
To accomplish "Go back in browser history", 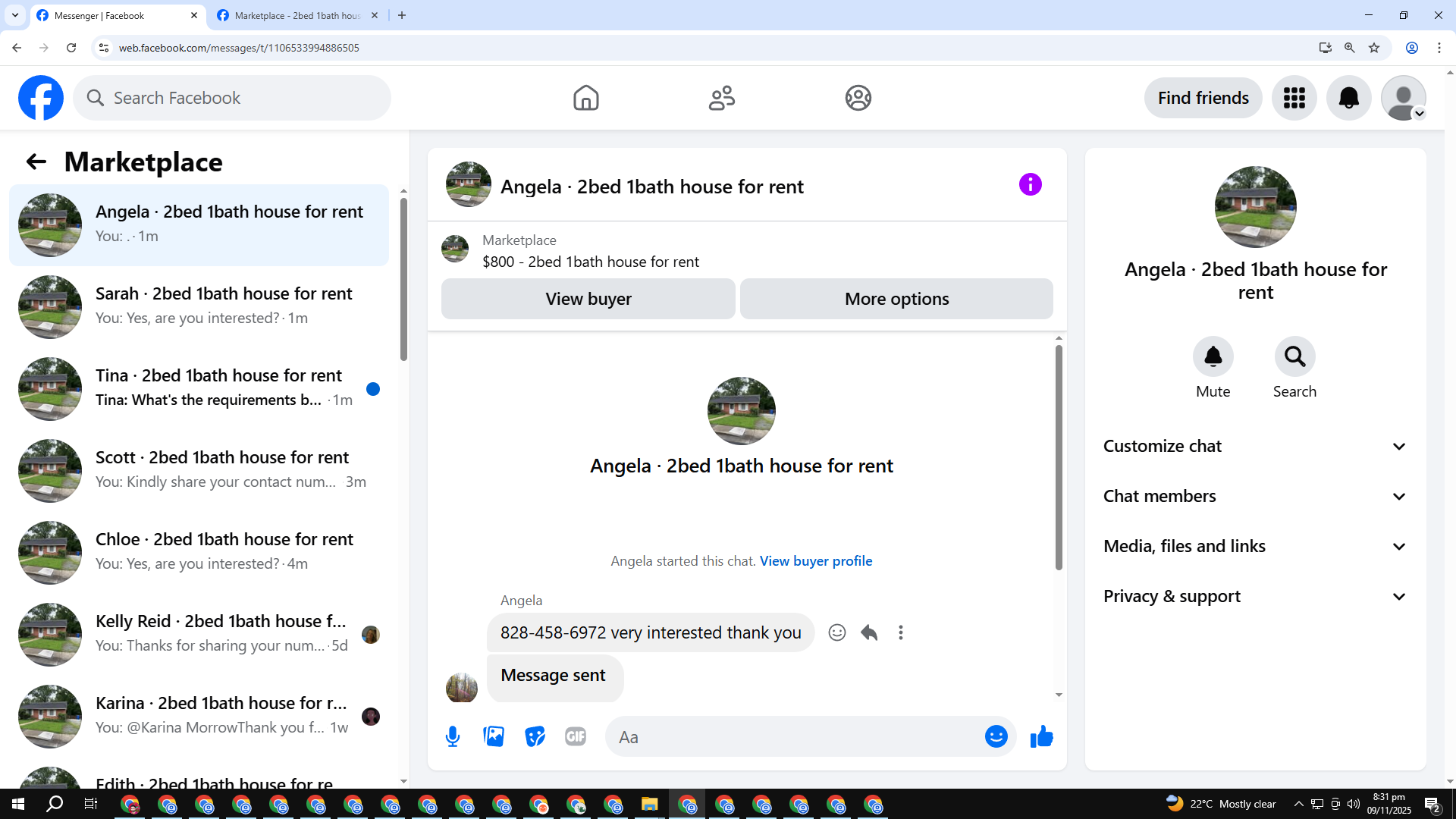I will [x=17, y=48].
